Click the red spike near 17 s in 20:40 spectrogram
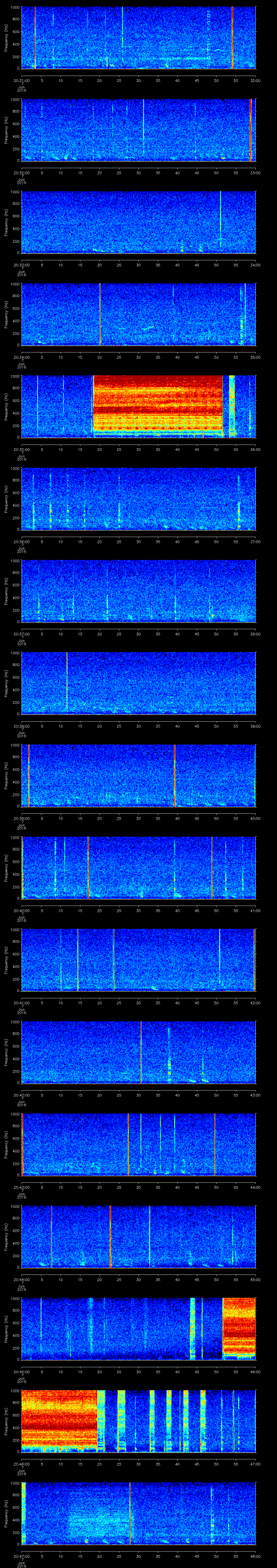The height and width of the screenshot is (1568, 277). pos(88,868)
